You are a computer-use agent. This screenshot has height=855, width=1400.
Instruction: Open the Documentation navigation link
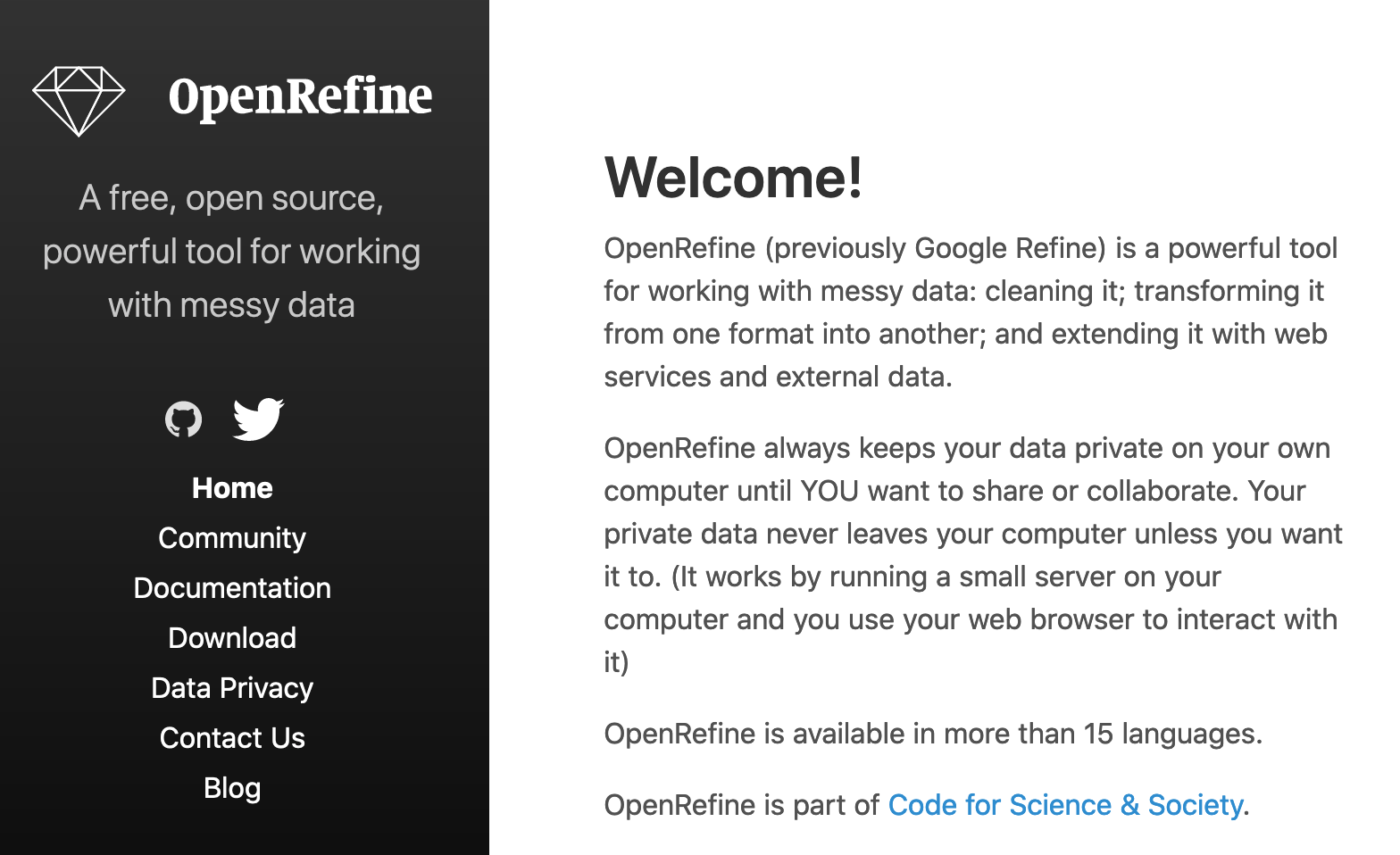[x=232, y=588]
